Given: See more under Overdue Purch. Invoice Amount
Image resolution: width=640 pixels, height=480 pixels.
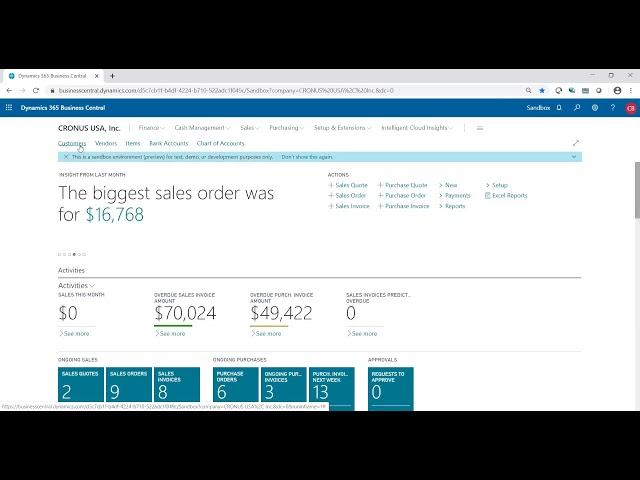Looking at the screenshot, I should (x=266, y=333).
